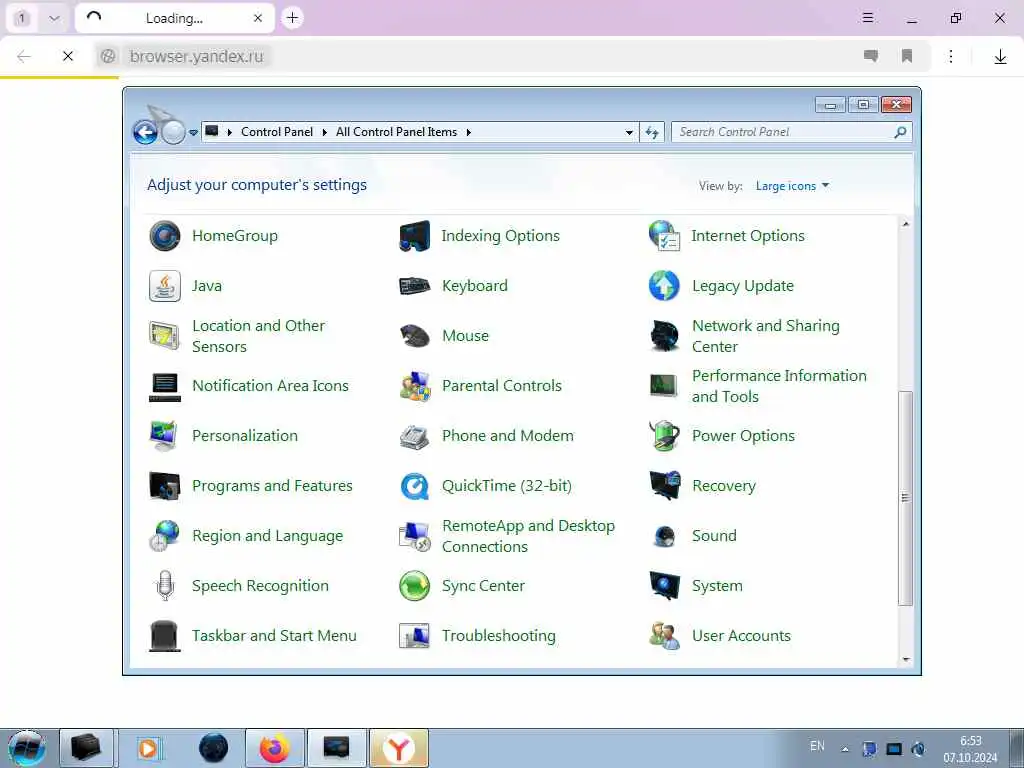Click the EN language indicator
1024x768 pixels.
tap(817, 746)
